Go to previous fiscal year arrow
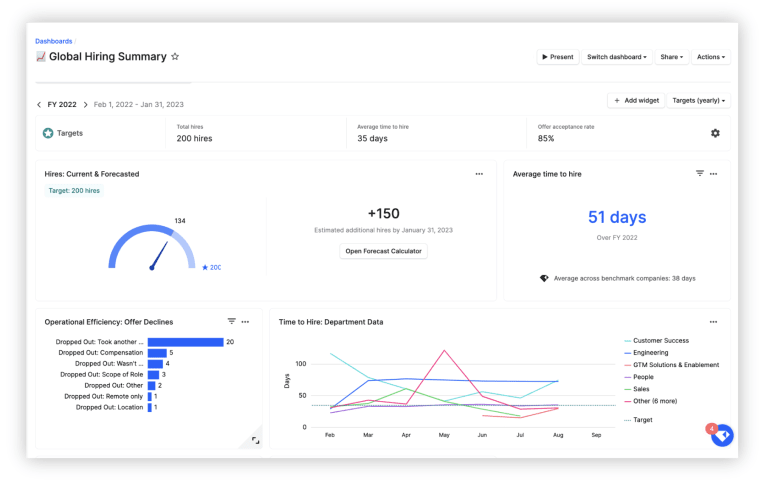 pos(39,105)
